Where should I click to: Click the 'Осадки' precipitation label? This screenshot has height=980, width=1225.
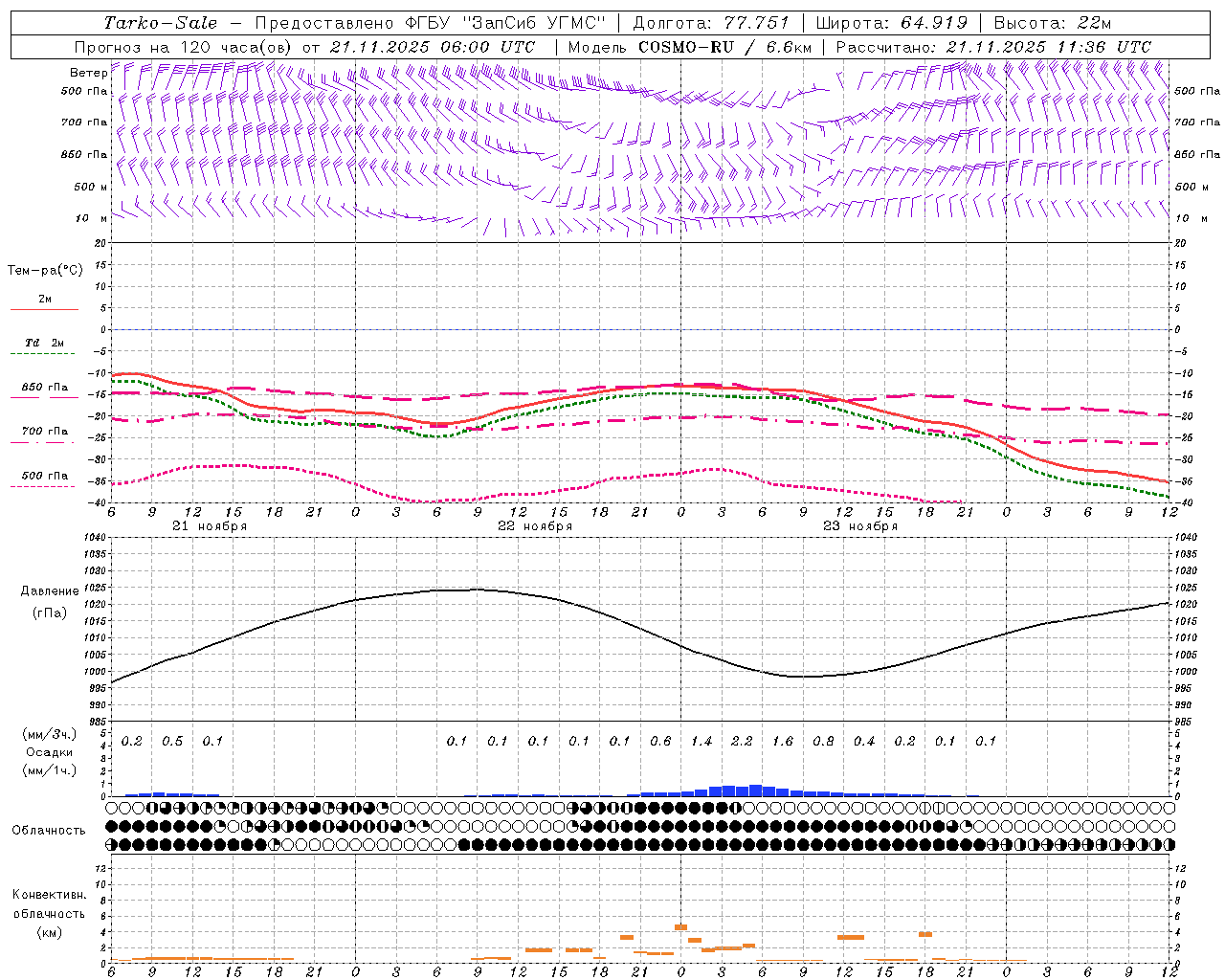[50, 752]
